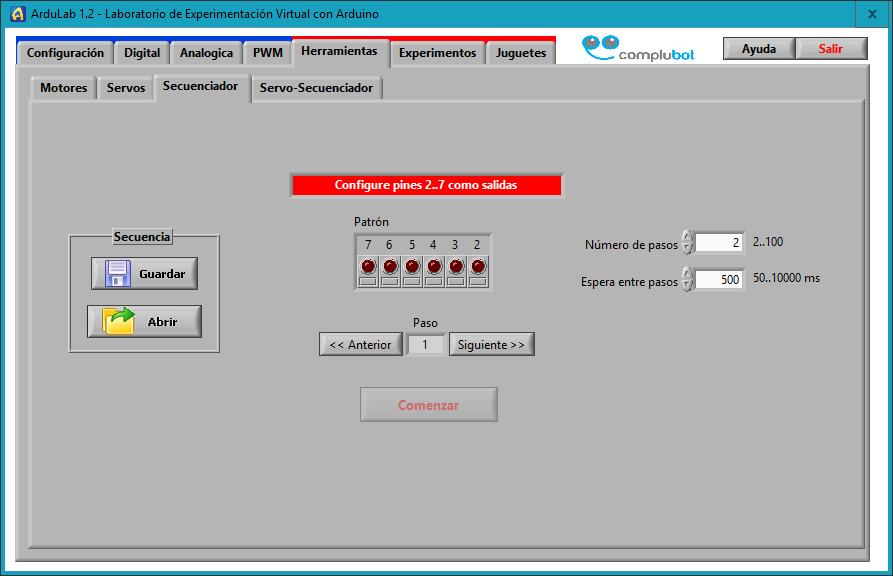Click the Espera entre pasos value field
Screen dimensions: 893x576
tap(719, 280)
